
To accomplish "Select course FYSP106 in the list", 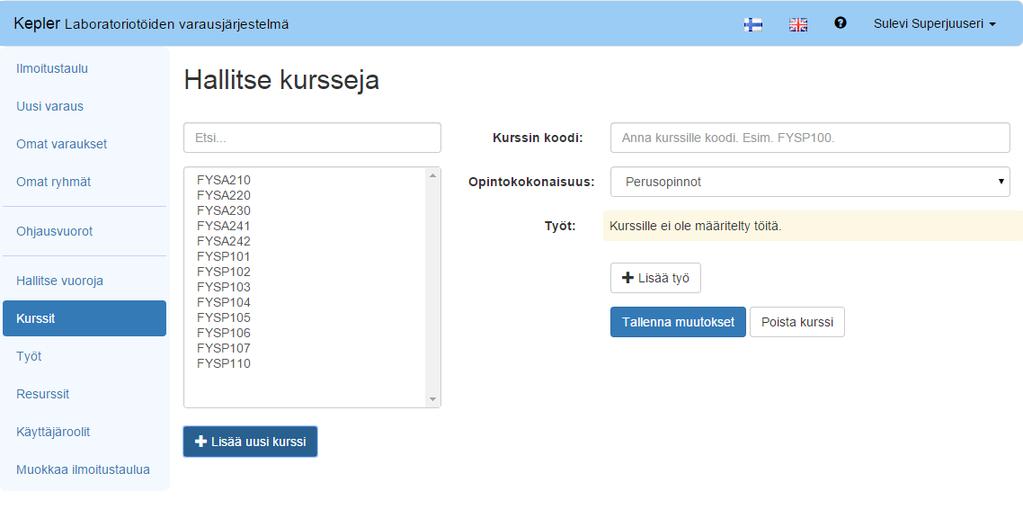I will [x=224, y=333].
